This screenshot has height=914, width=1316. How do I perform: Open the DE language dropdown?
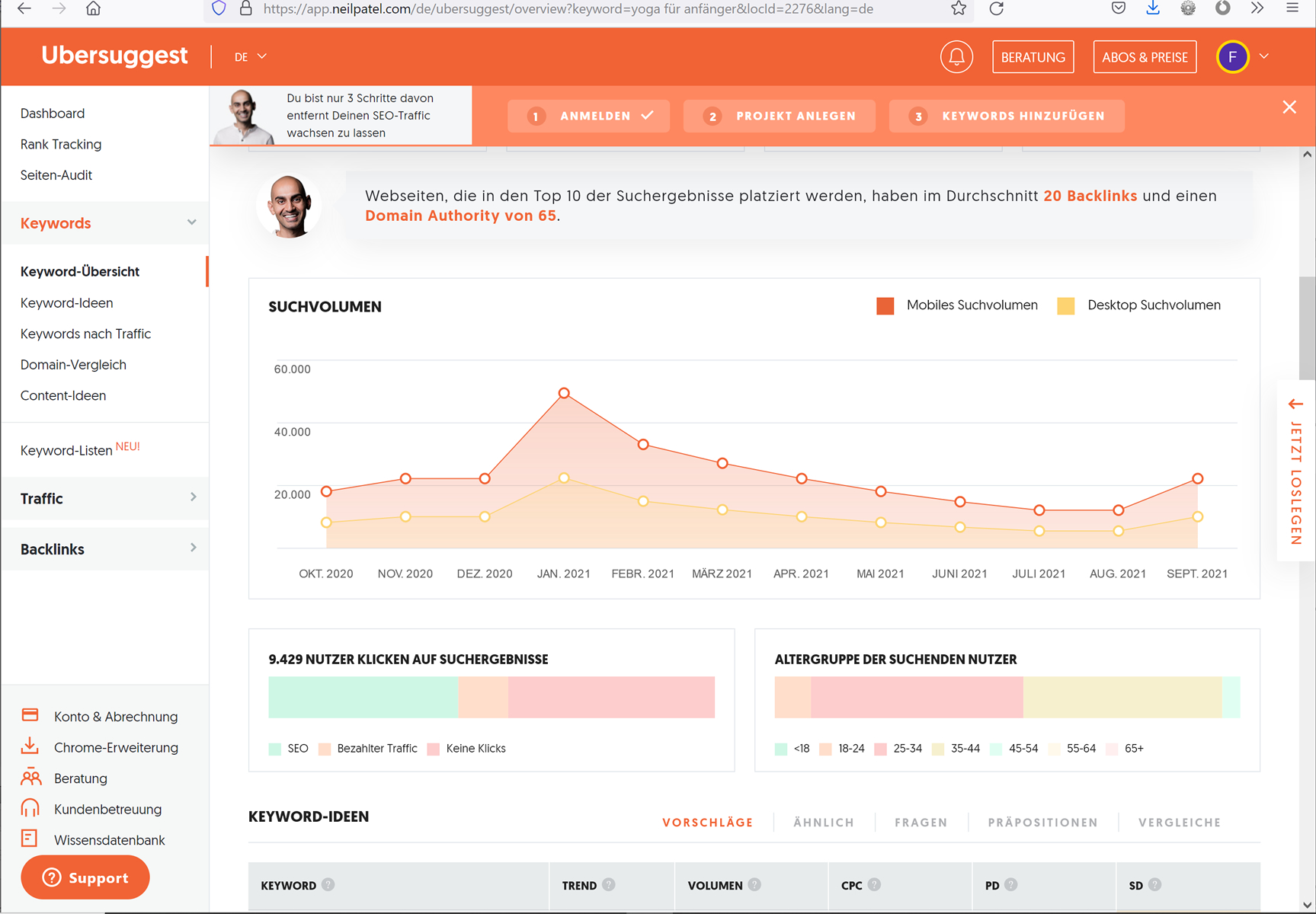tap(251, 56)
